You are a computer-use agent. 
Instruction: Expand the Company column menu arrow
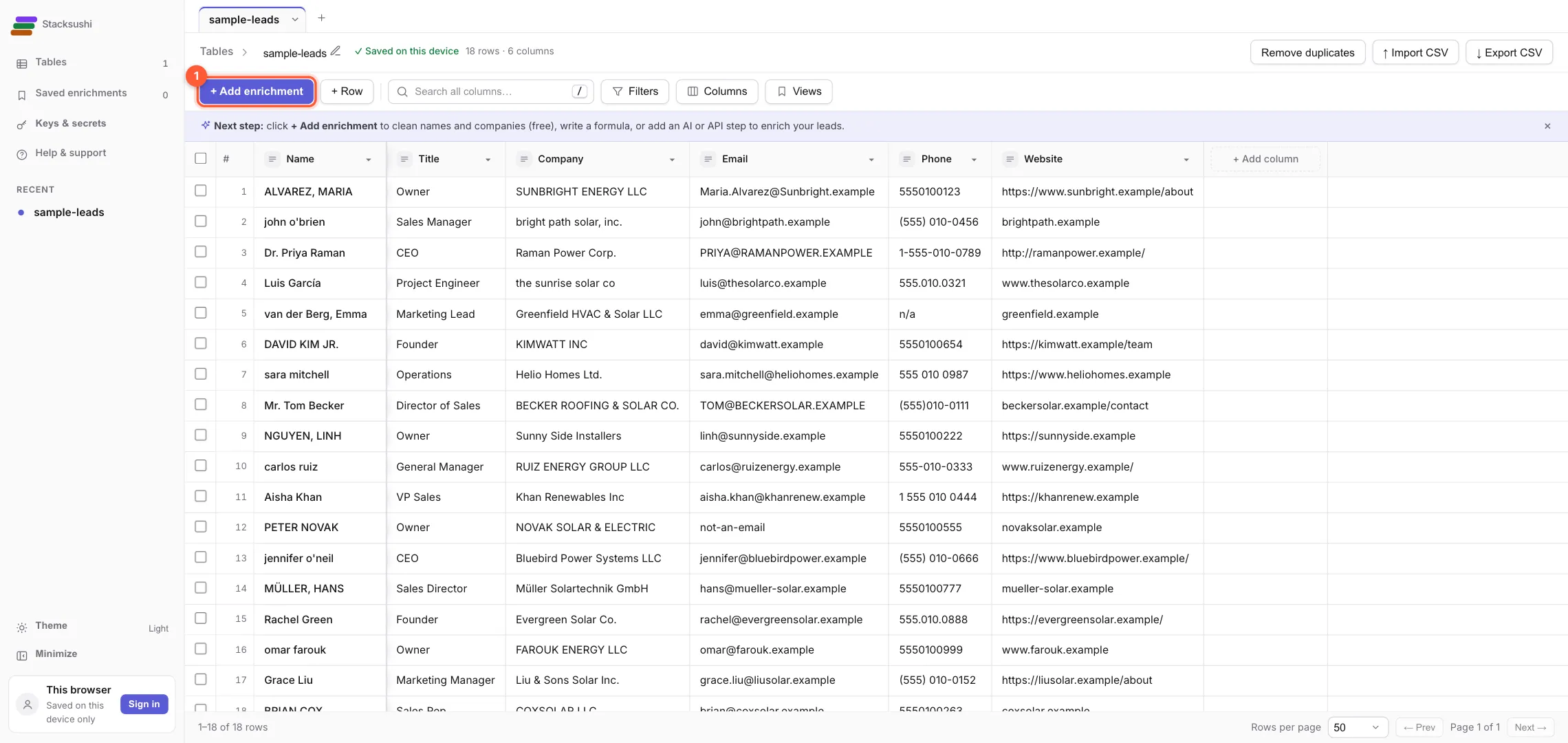pos(672,160)
